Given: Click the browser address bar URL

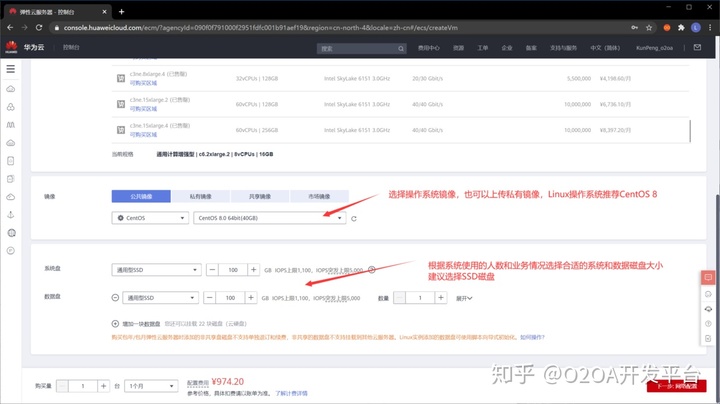Looking at the screenshot, I should [x=260, y=28].
